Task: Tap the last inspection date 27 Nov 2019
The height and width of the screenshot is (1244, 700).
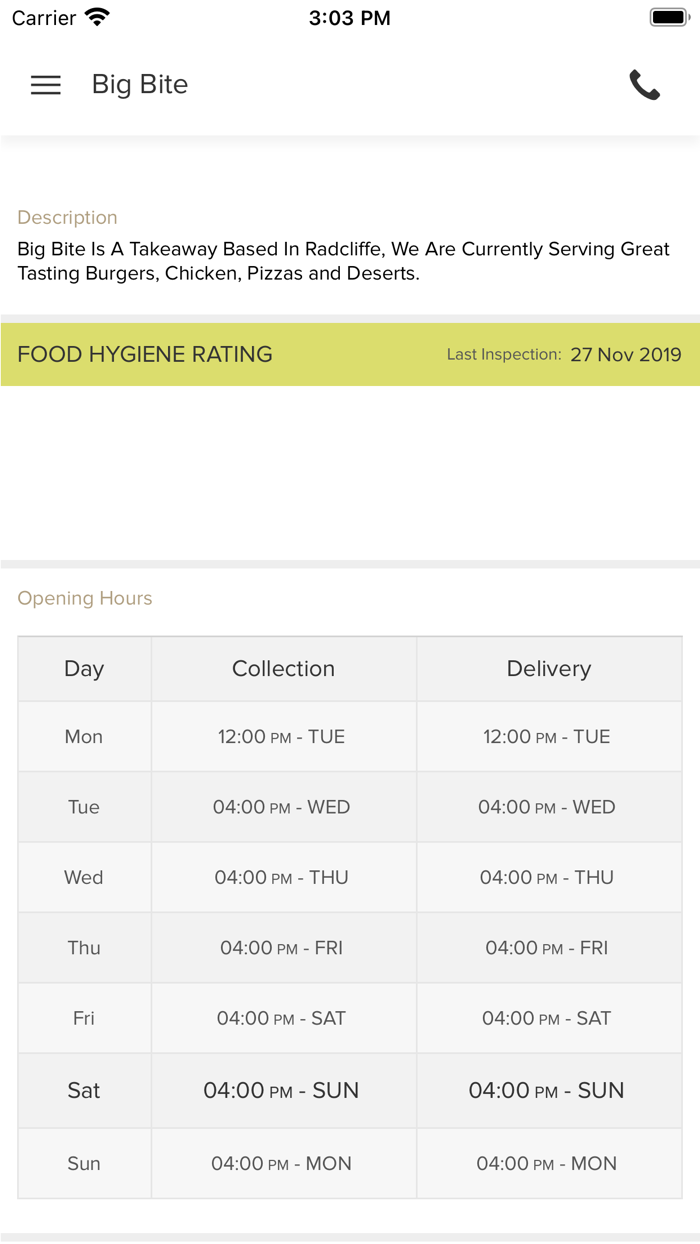Action: 625,354
